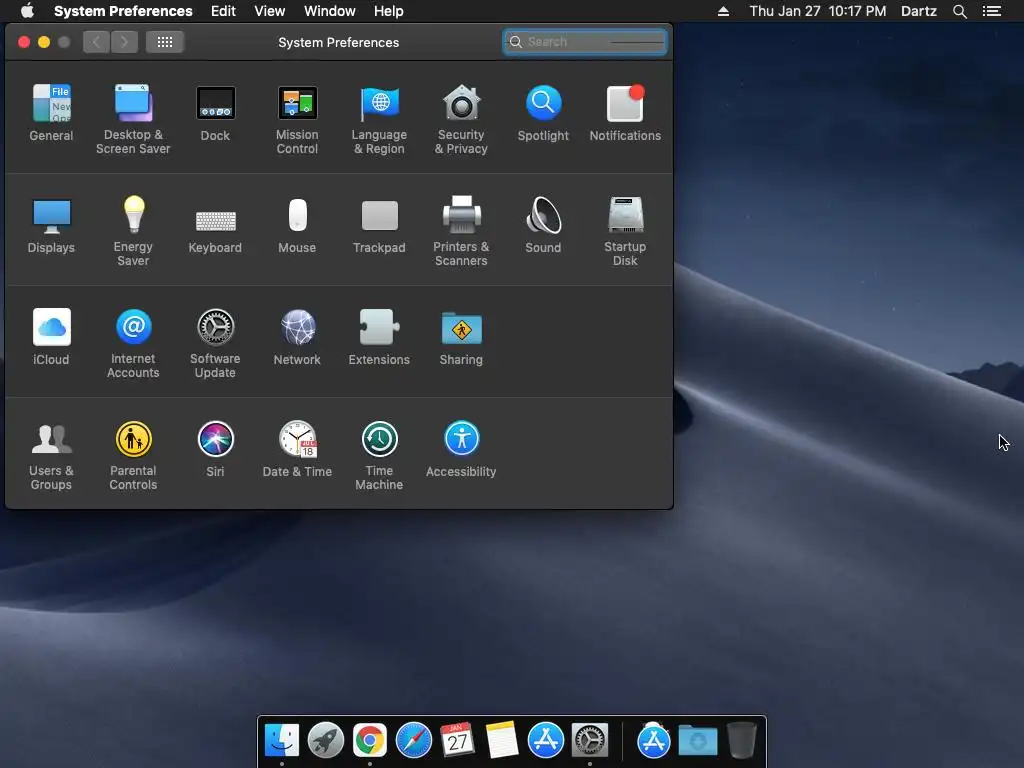This screenshot has height=768, width=1024.
Task: Click the date and time in menu bar
Action: pyautogui.click(x=818, y=11)
